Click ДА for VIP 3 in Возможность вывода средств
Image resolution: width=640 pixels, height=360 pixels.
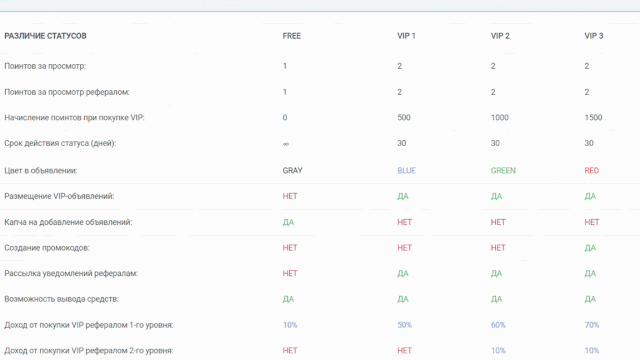590,299
